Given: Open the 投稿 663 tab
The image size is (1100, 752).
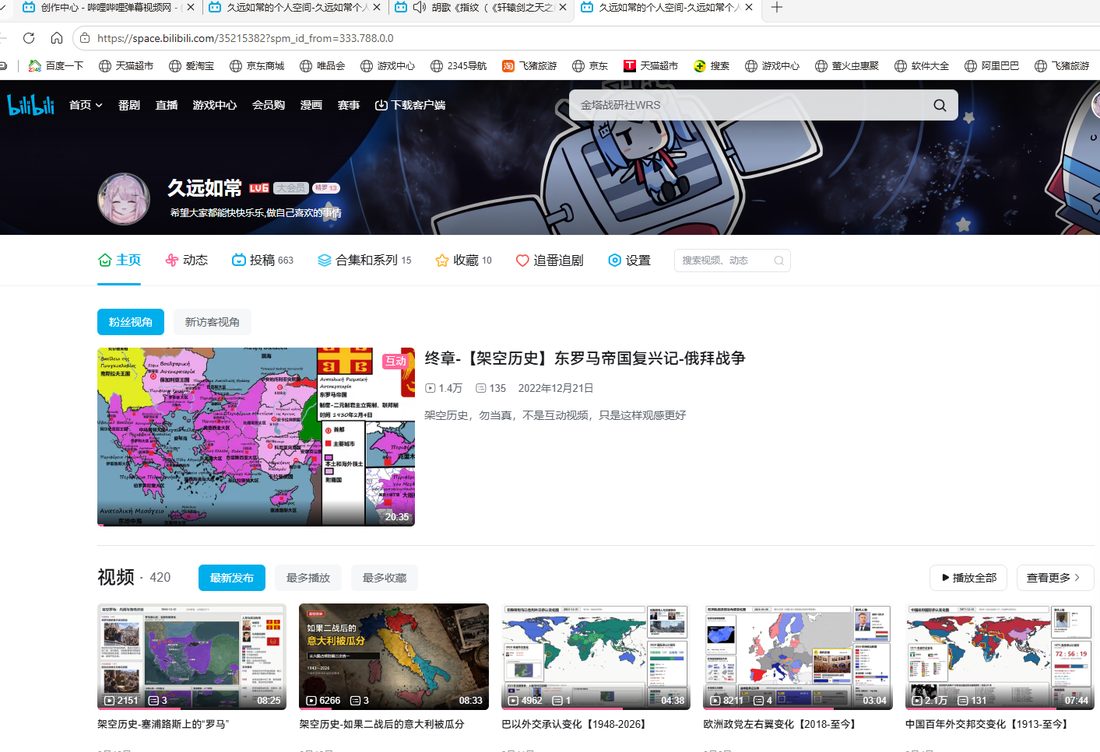Looking at the screenshot, I should click(x=262, y=260).
